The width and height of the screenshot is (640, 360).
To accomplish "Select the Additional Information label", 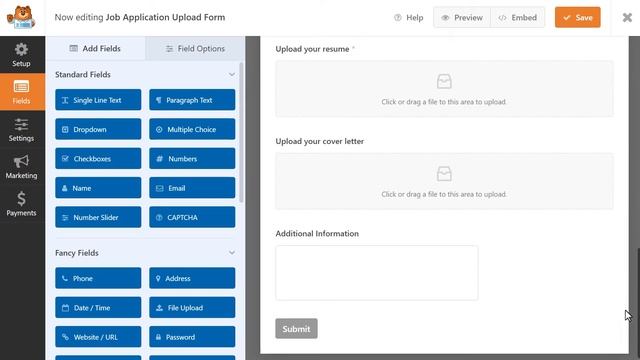I will [317, 233].
